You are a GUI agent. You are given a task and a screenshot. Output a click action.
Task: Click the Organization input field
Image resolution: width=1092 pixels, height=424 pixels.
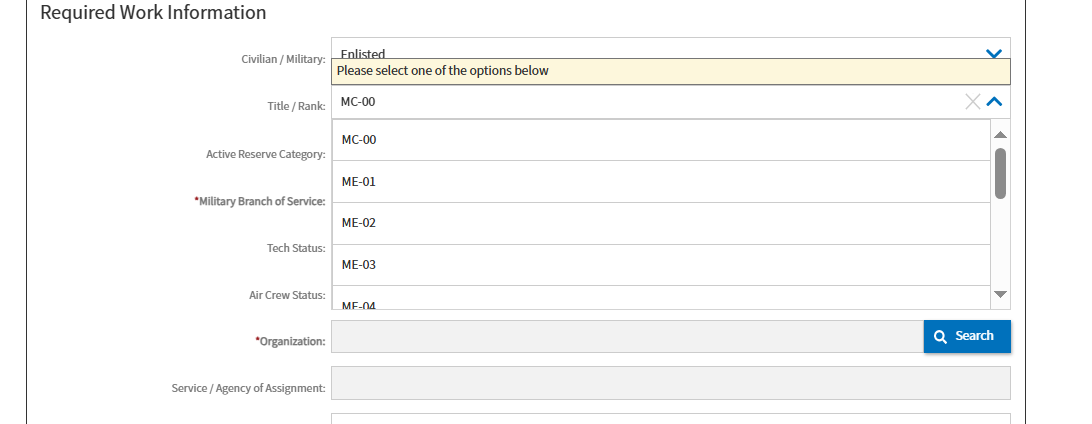(x=627, y=337)
